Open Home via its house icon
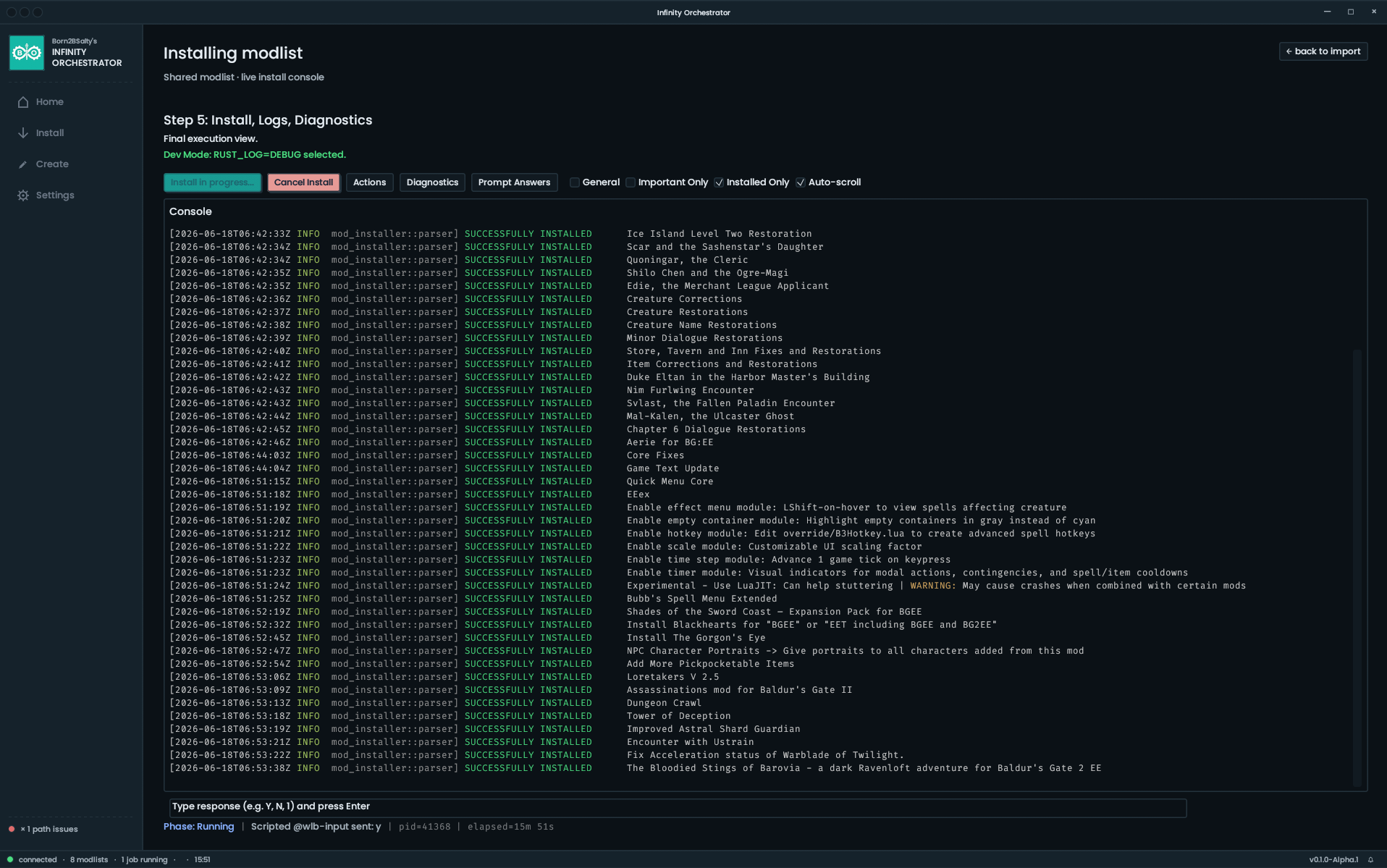 23,102
